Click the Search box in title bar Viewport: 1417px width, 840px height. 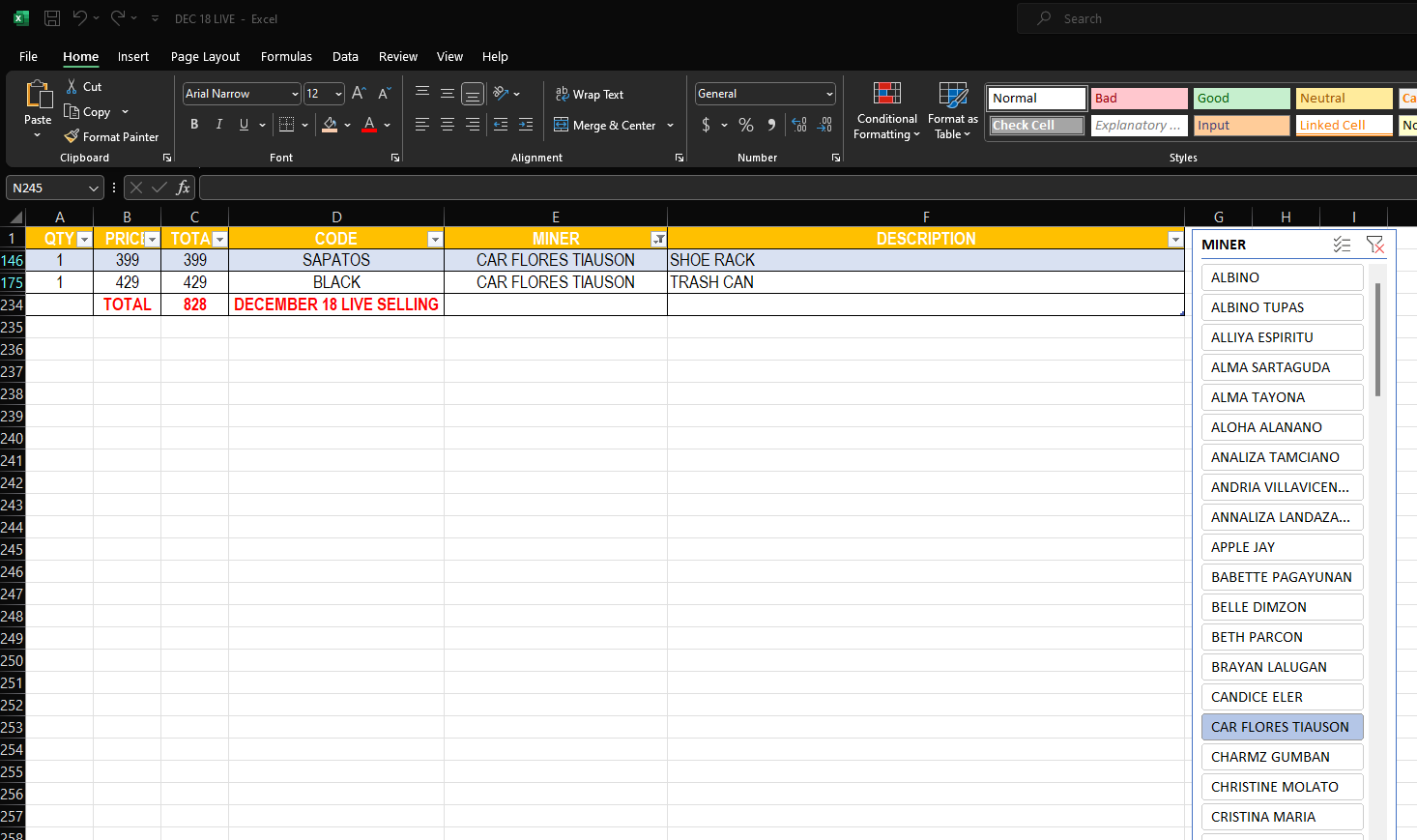[1217, 18]
